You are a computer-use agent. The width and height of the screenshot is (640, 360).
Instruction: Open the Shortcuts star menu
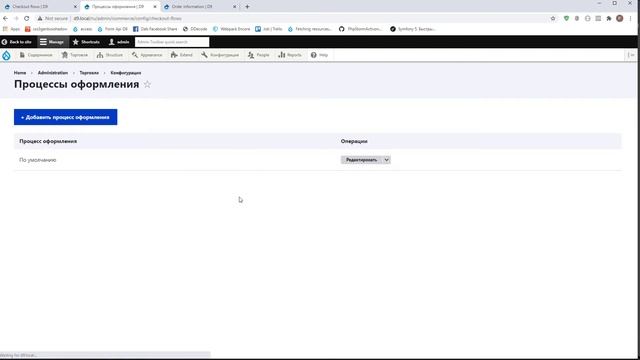[x=86, y=42]
